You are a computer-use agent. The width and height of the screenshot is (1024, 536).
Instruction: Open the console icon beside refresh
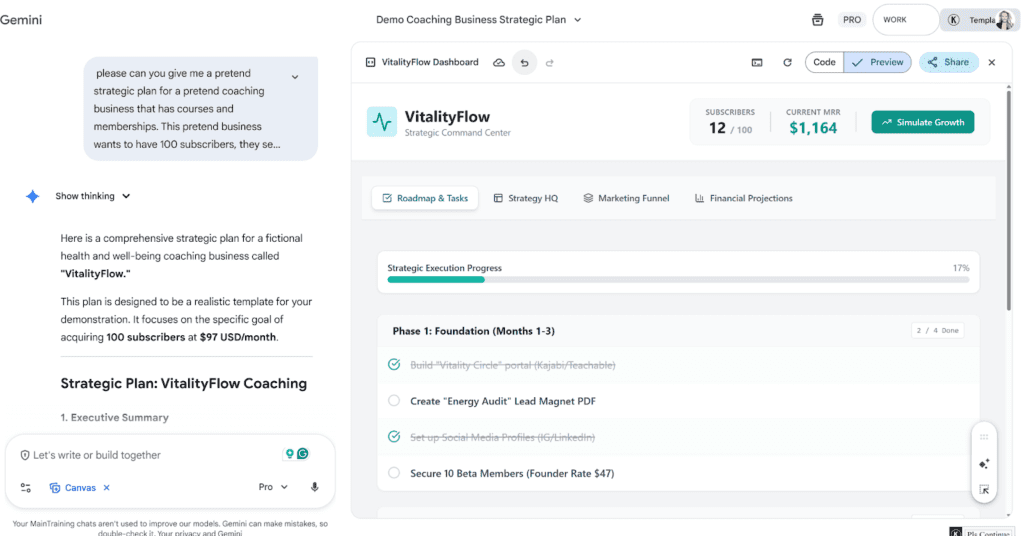pyautogui.click(x=757, y=62)
